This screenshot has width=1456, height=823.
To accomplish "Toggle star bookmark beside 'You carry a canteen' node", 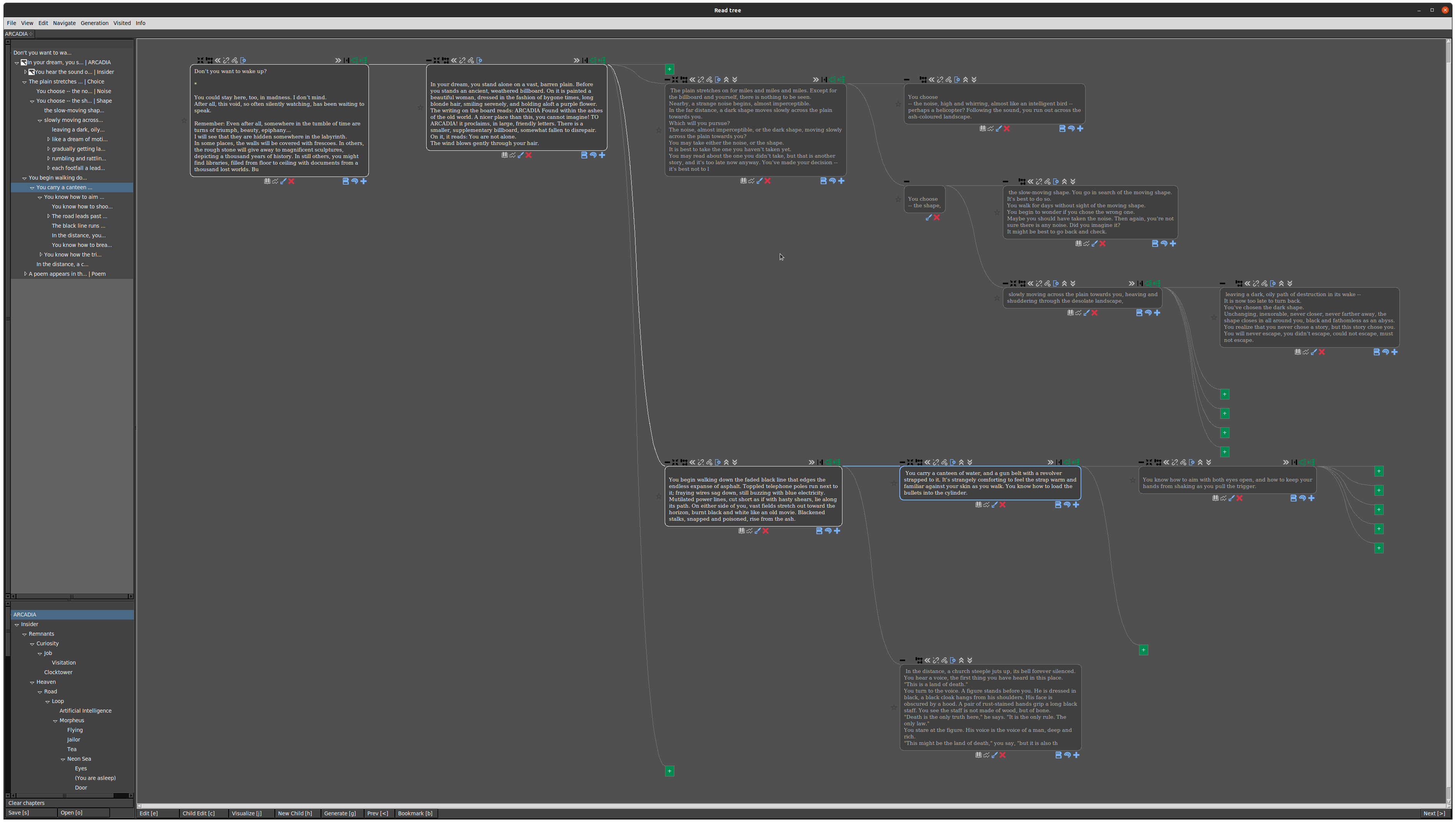I will (x=894, y=483).
